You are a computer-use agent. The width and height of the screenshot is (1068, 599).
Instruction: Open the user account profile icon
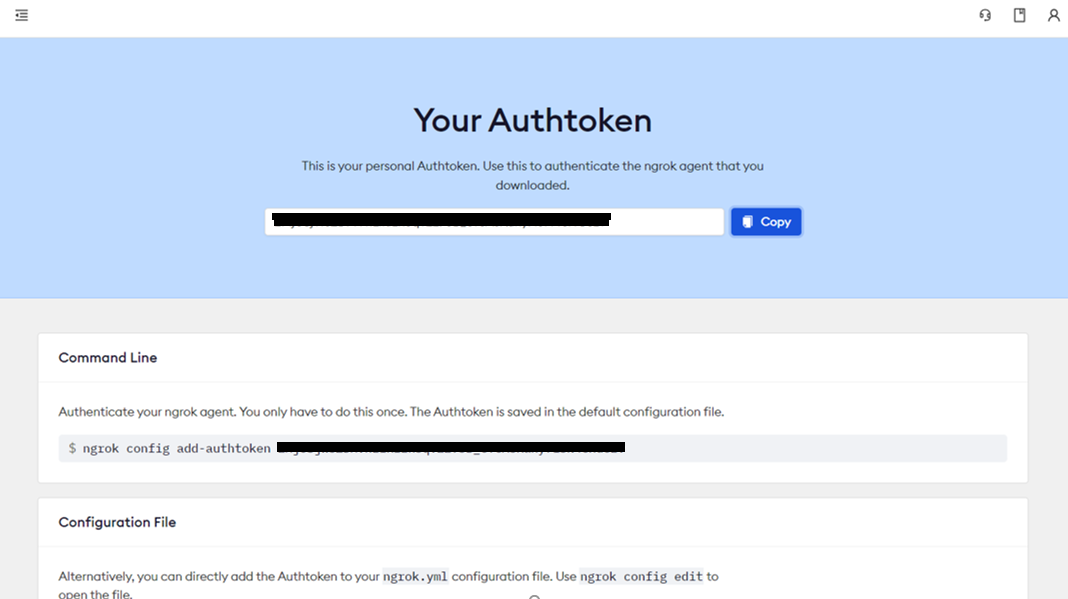[1053, 16]
